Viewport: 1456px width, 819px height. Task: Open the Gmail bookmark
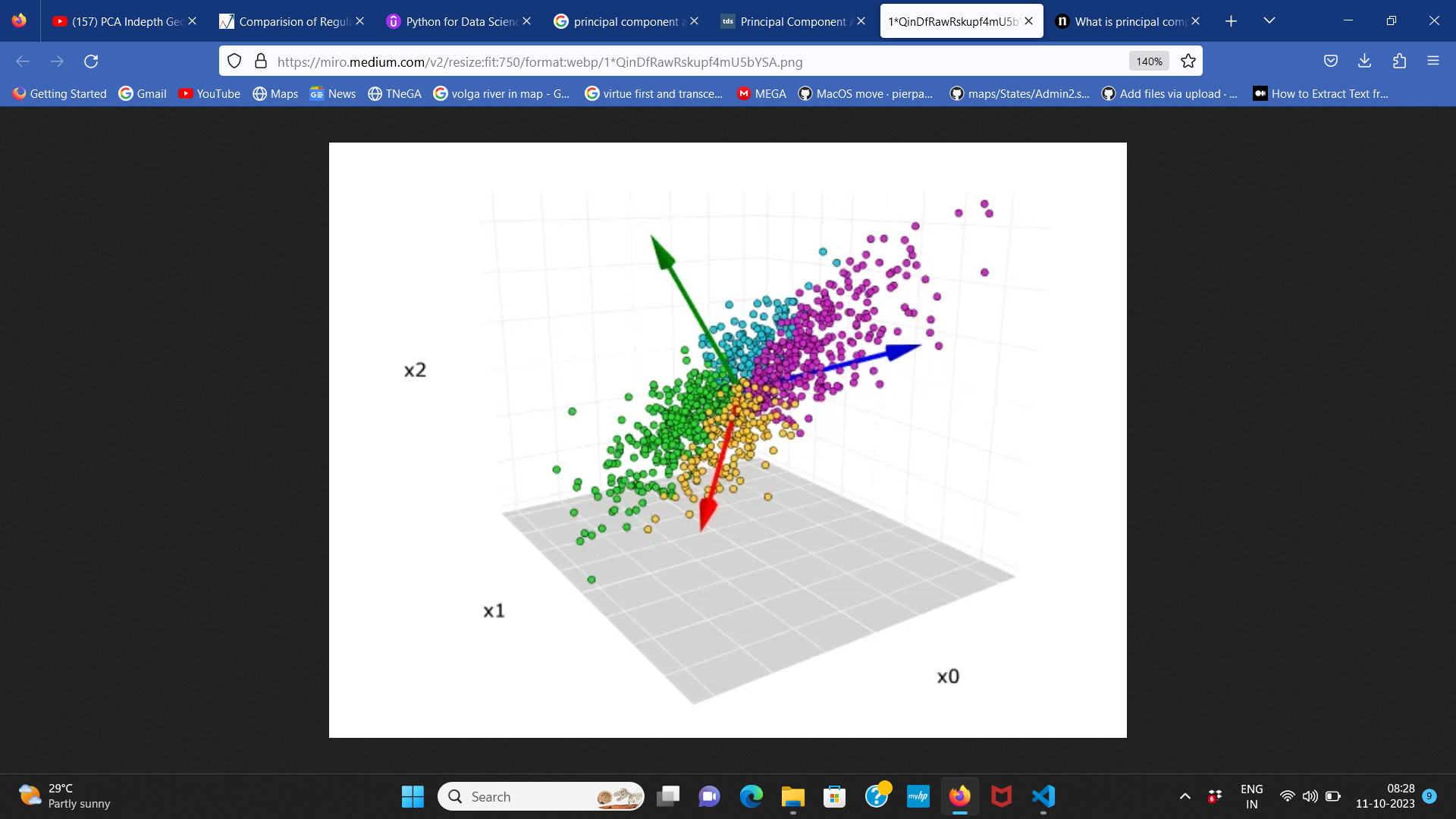[143, 93]
